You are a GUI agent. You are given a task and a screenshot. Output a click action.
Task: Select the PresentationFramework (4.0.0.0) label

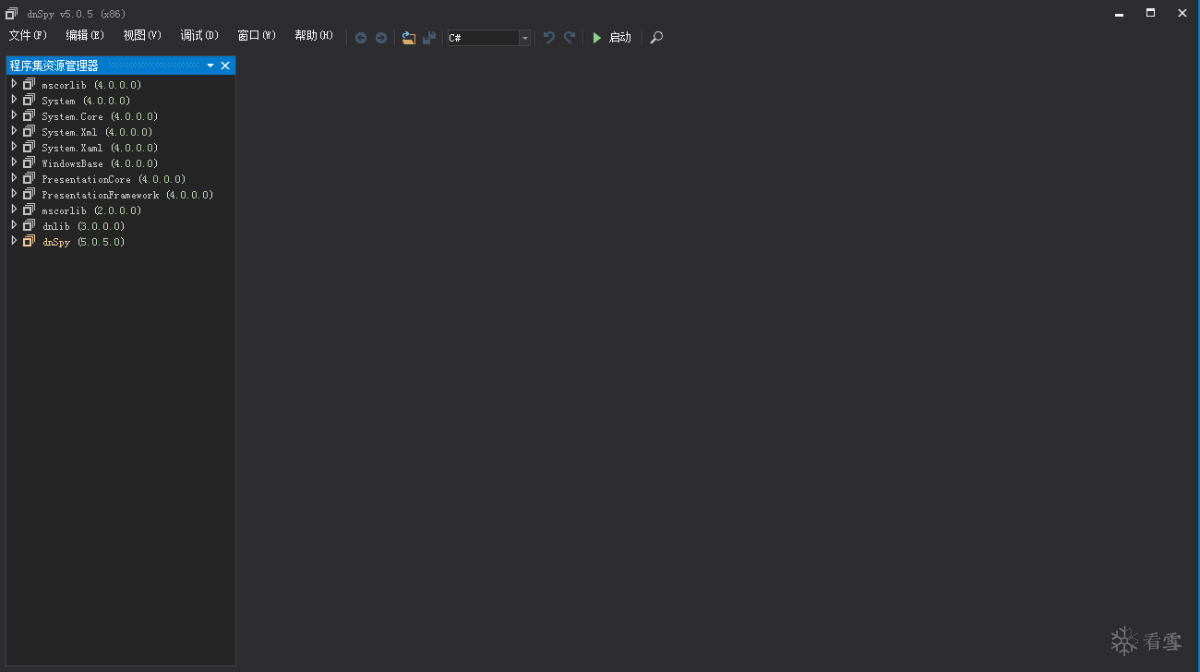[x=128, y=195]
